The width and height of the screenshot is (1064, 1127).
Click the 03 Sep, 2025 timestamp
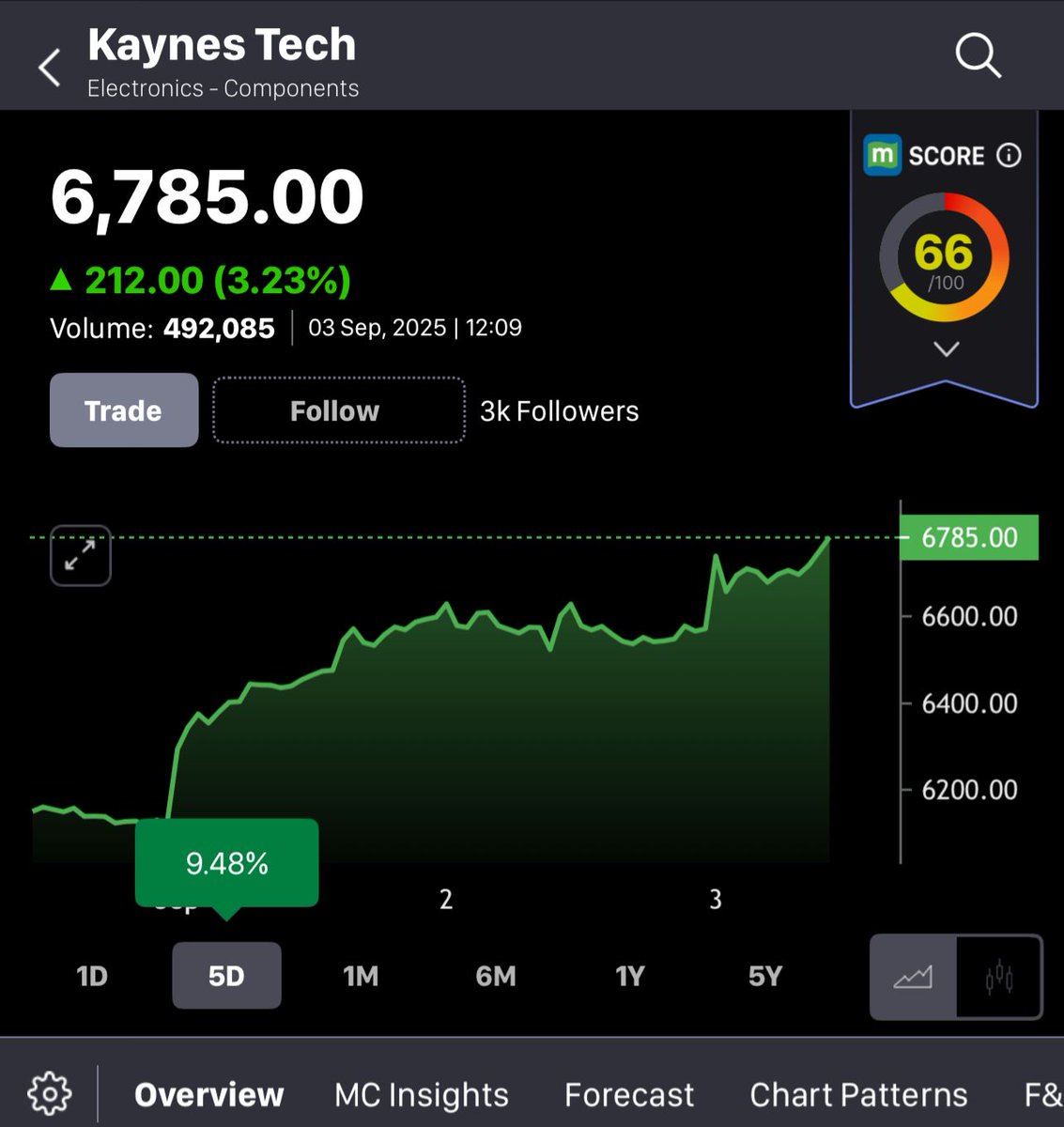click(x=415, y=328)
